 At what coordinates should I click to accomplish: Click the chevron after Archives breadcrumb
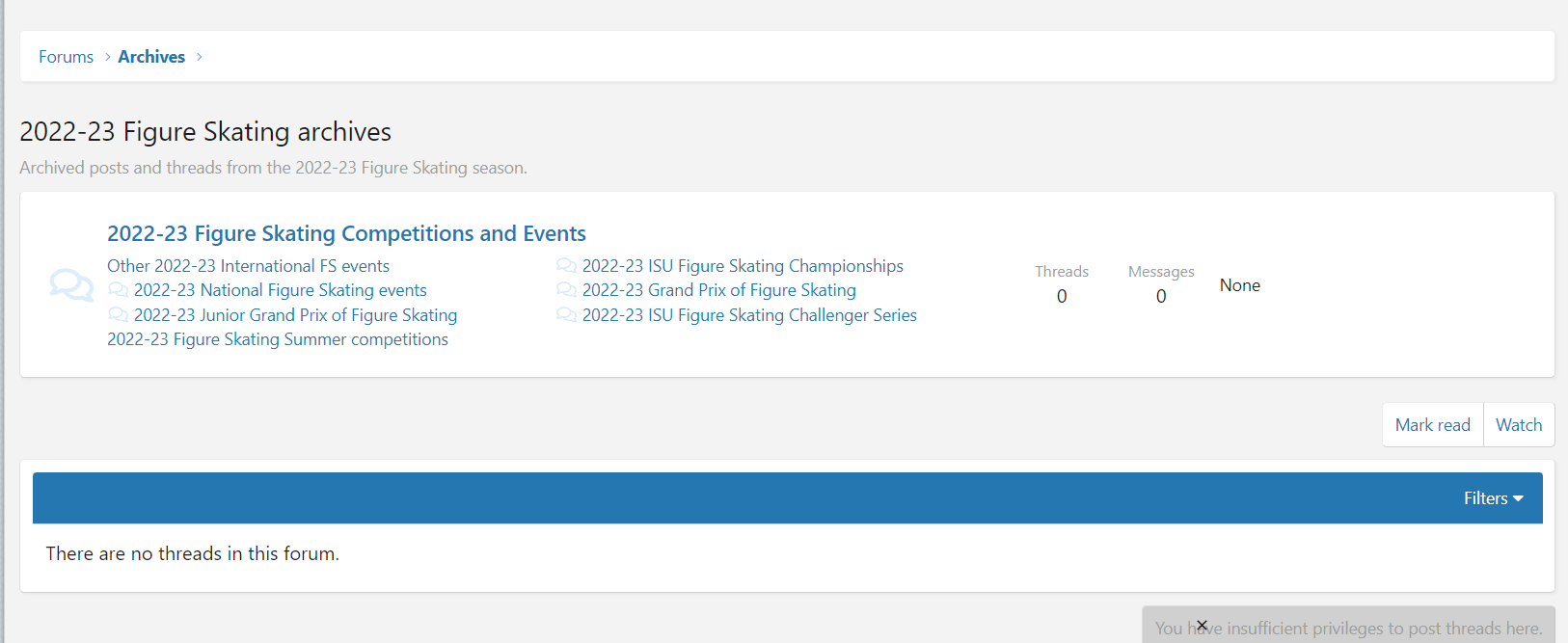point(200,57)
